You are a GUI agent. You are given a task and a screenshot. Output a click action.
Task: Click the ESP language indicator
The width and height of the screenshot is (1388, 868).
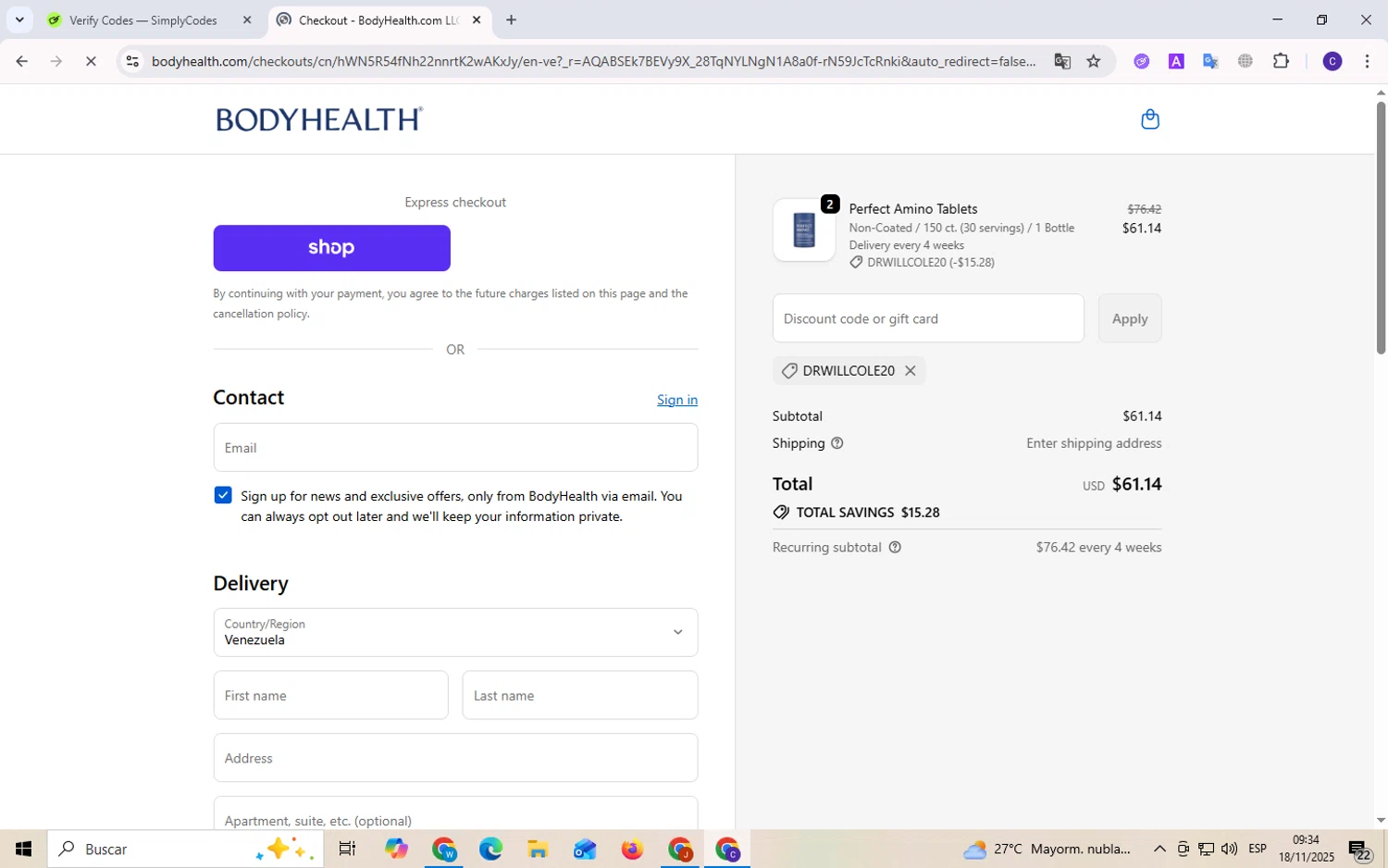pyautogui.click(x=1258, y=849)
